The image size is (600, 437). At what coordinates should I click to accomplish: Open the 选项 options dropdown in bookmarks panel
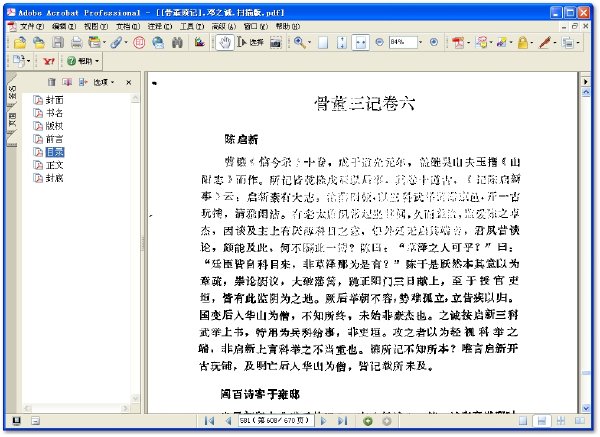click(104, 82)
